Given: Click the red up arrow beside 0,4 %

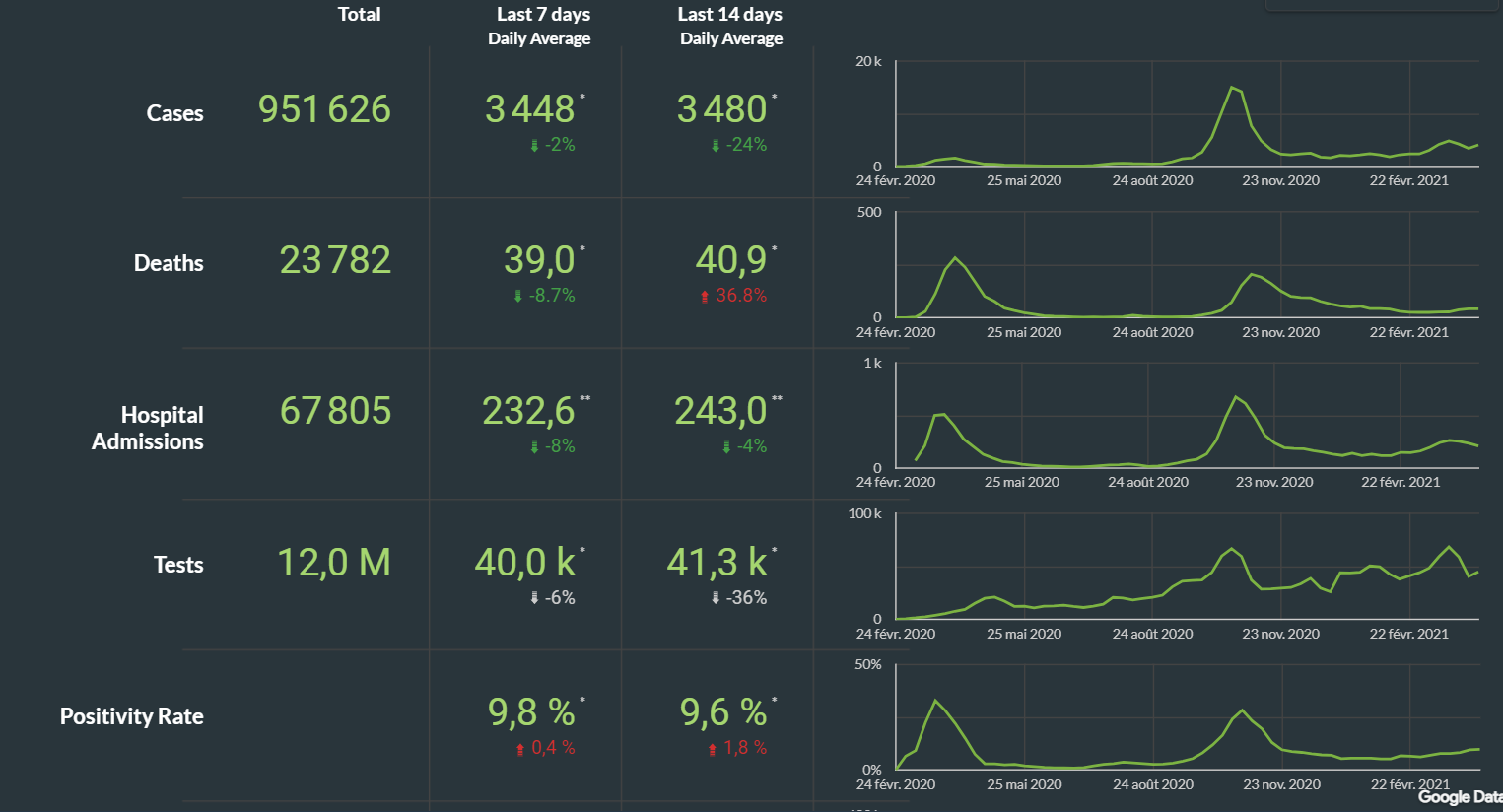Looking at the screenshot, I should [520, 750].
